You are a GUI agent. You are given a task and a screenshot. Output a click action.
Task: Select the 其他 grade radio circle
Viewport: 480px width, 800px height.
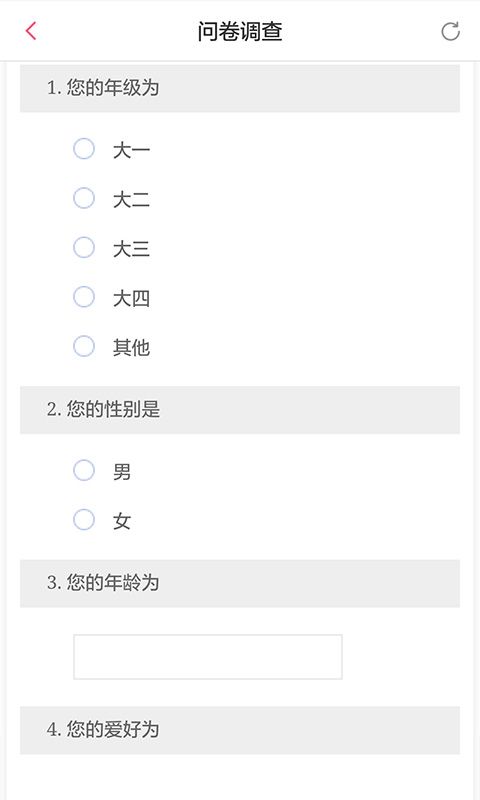pos(84,346)
